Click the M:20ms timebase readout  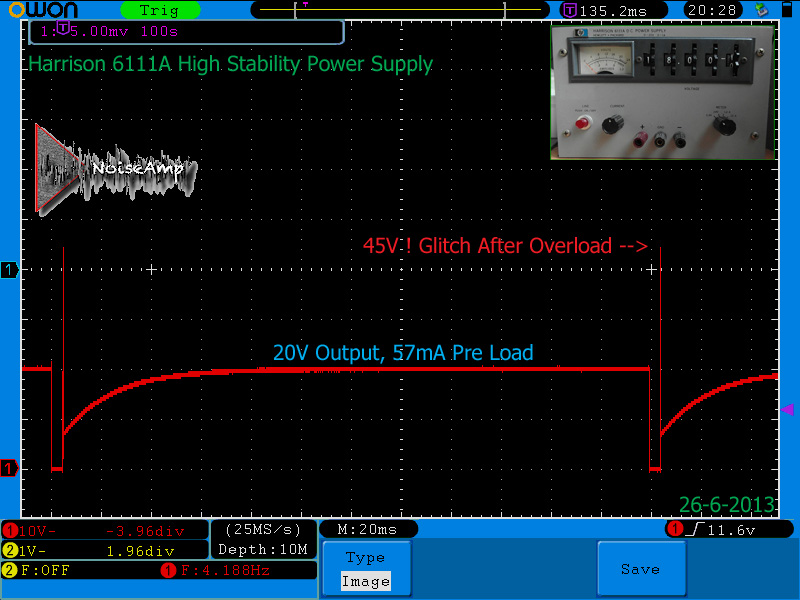click(x=367, y=530)
